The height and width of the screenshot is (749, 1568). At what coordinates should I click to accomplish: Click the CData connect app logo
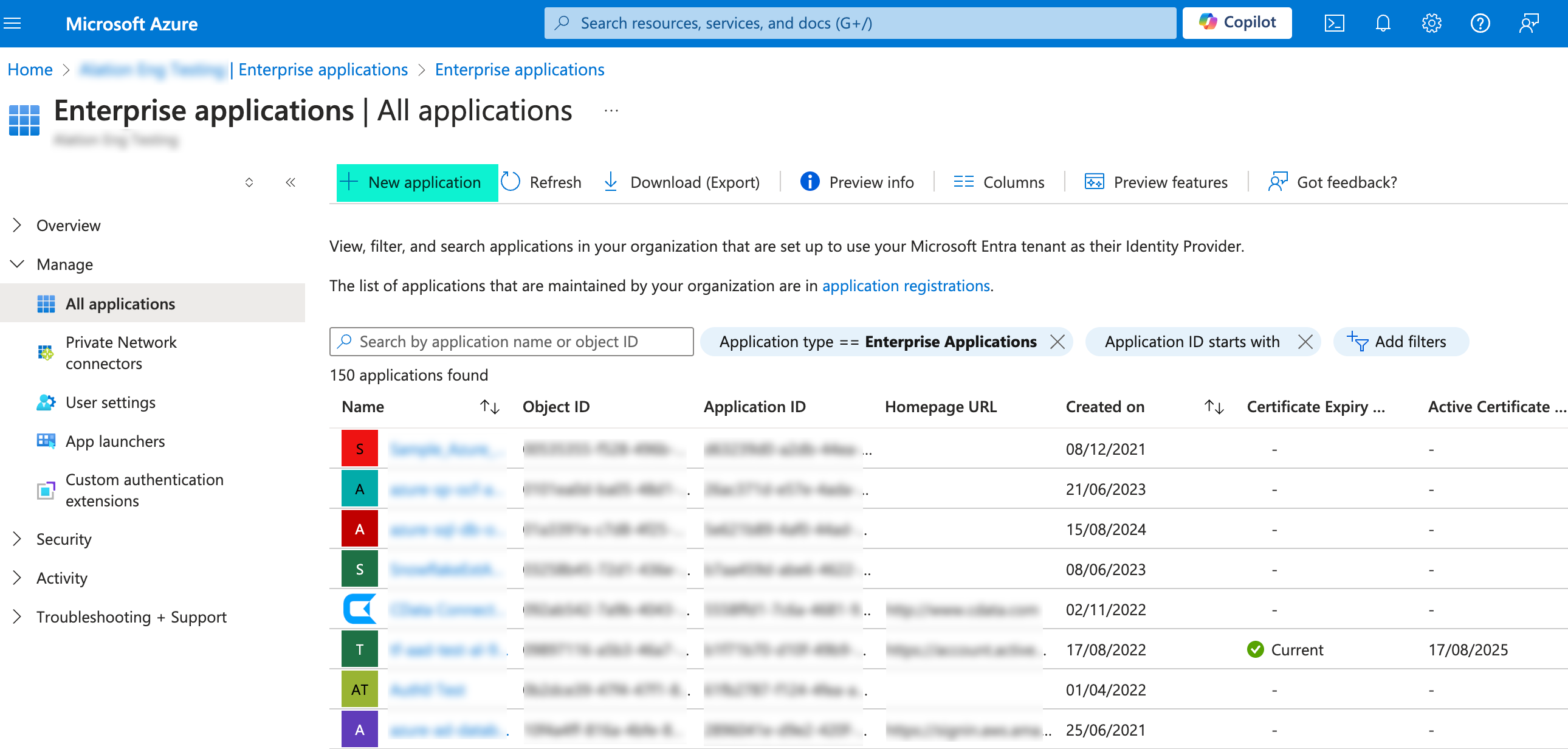360,610
